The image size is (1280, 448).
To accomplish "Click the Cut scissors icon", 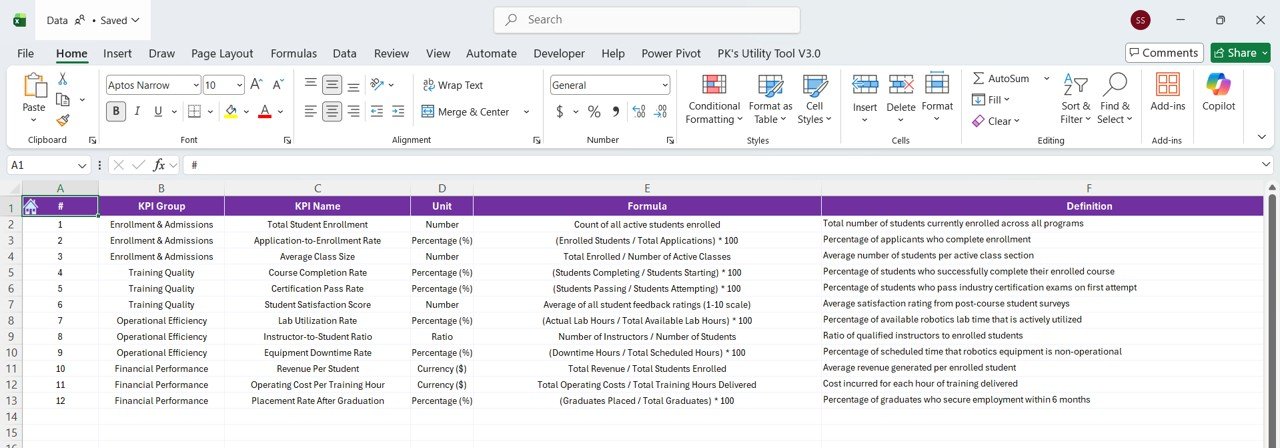I will pyautogui.click(x=63, y=79).
